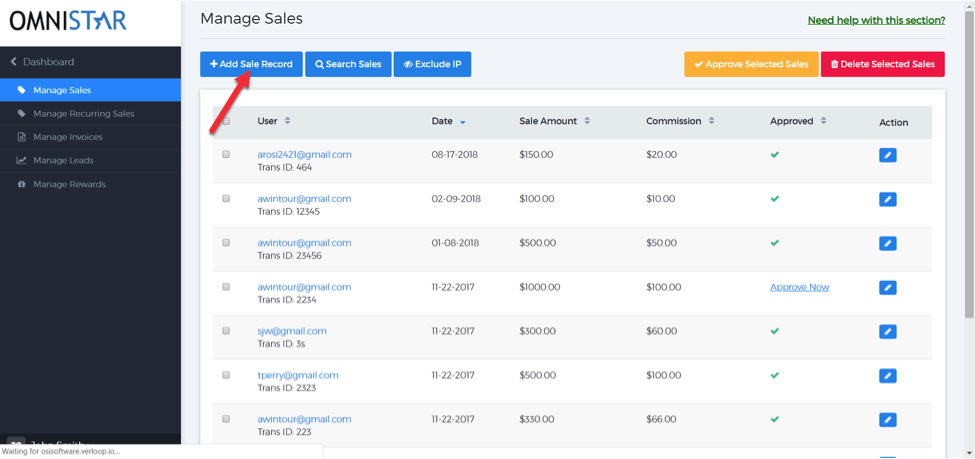Check the row for Trans ID: 464
The image size is (975, 459).
click(x=226, y=154)
